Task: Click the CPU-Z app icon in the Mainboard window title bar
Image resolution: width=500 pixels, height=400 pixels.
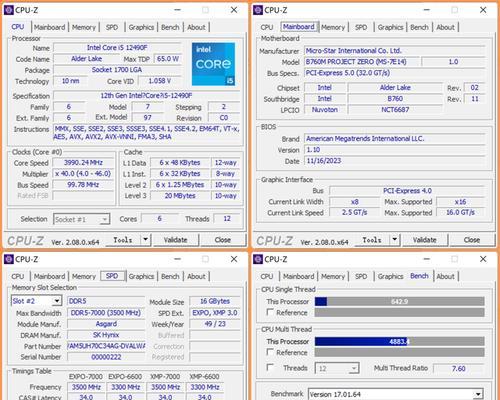Action: pyautogui.click(x=258, y=10)
